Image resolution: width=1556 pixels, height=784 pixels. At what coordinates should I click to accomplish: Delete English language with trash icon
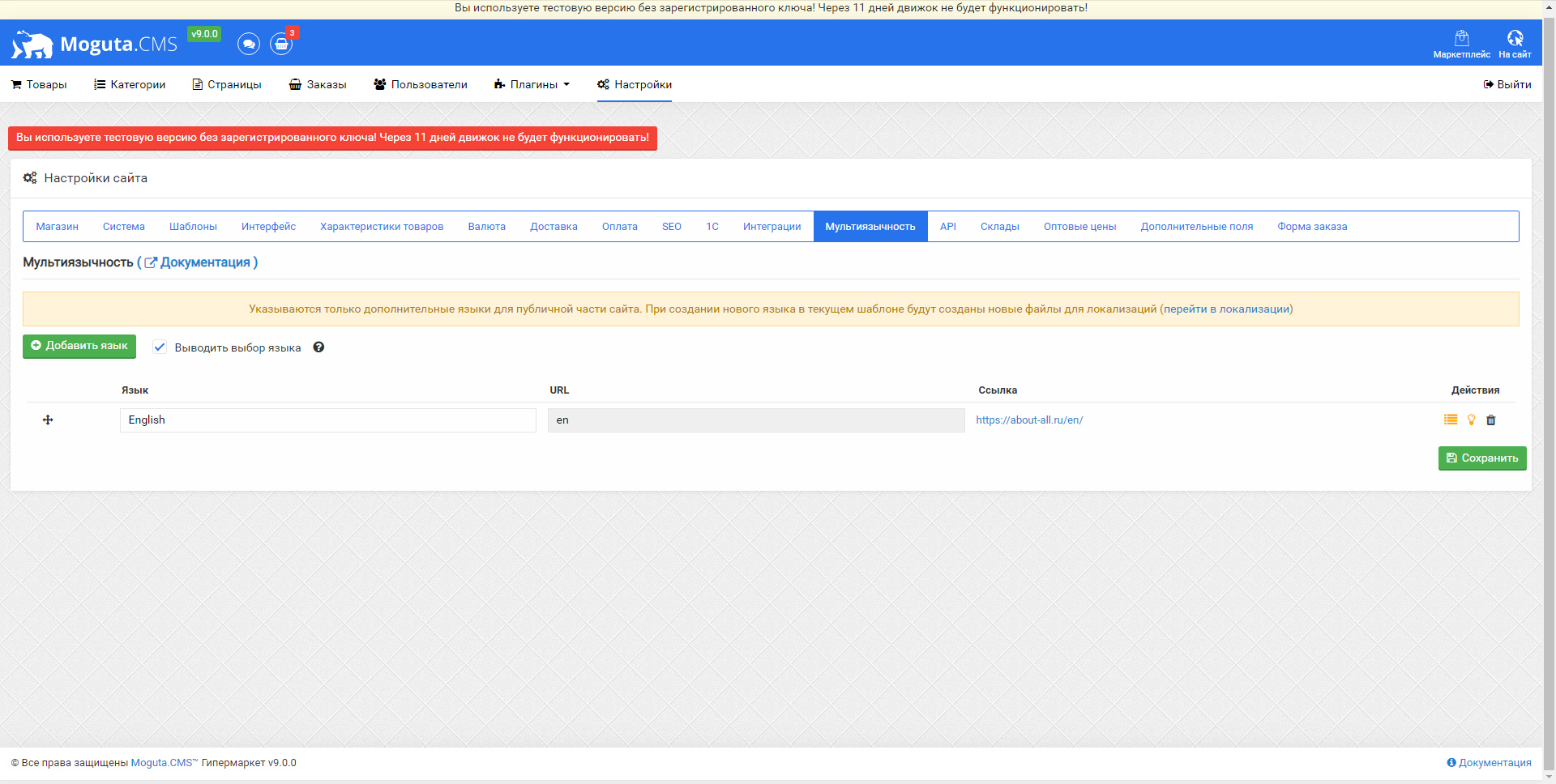(1491, 420)
